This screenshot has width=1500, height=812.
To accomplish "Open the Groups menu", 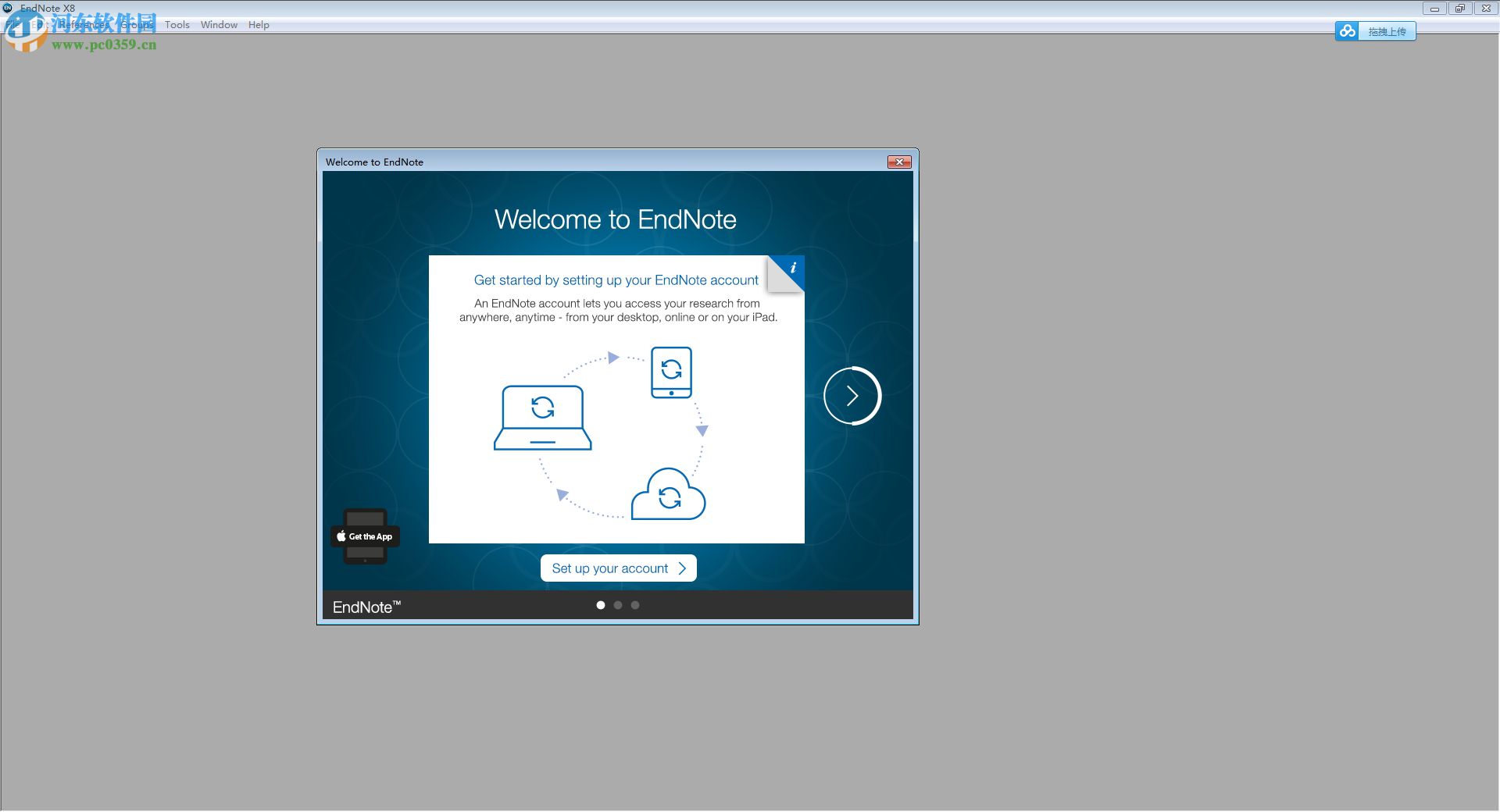I will point(137,24).
